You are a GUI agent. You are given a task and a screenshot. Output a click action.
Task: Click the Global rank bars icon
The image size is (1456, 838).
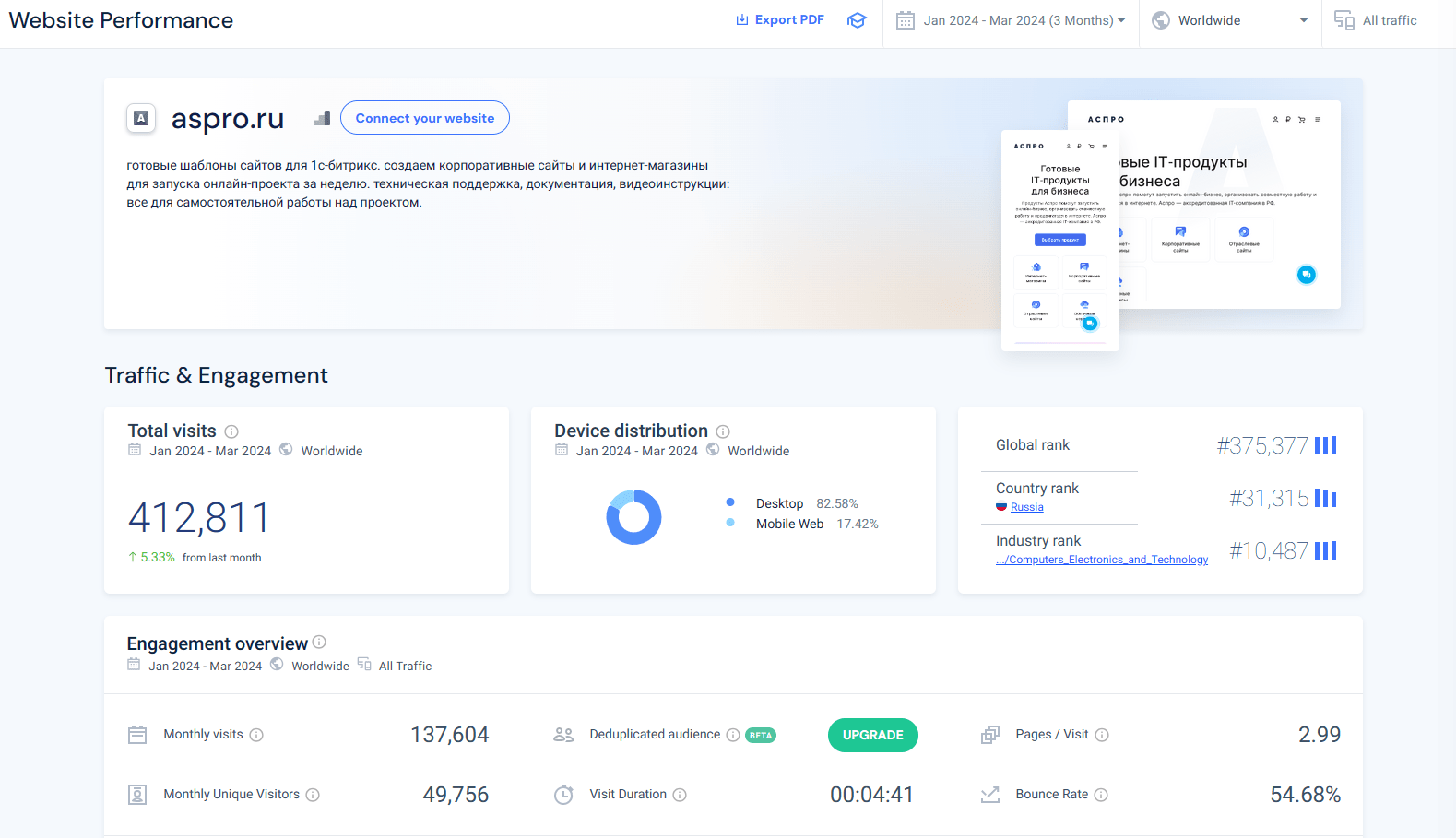point(1325,445)
